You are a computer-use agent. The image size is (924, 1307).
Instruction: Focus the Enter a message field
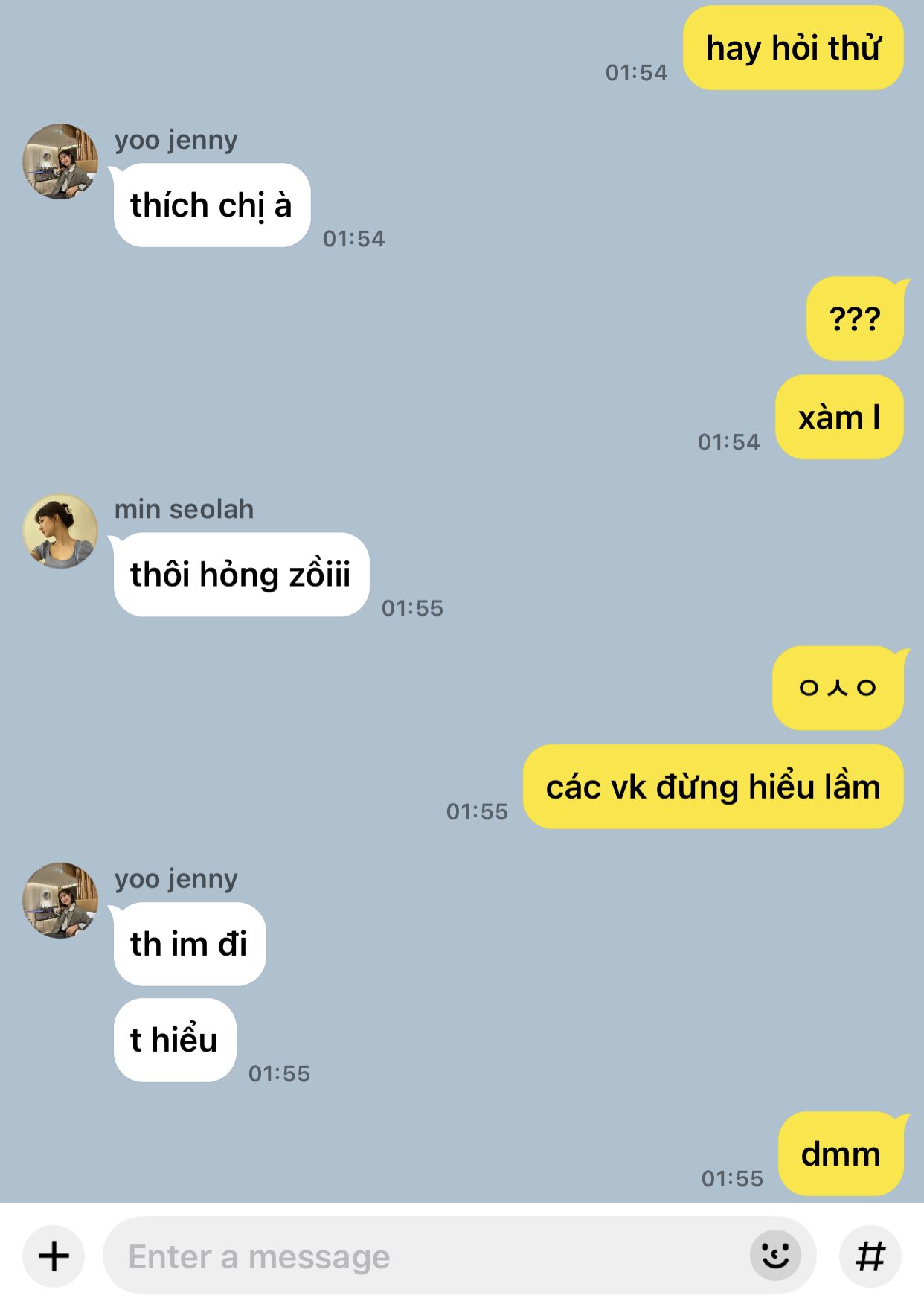click(459, 1256)
